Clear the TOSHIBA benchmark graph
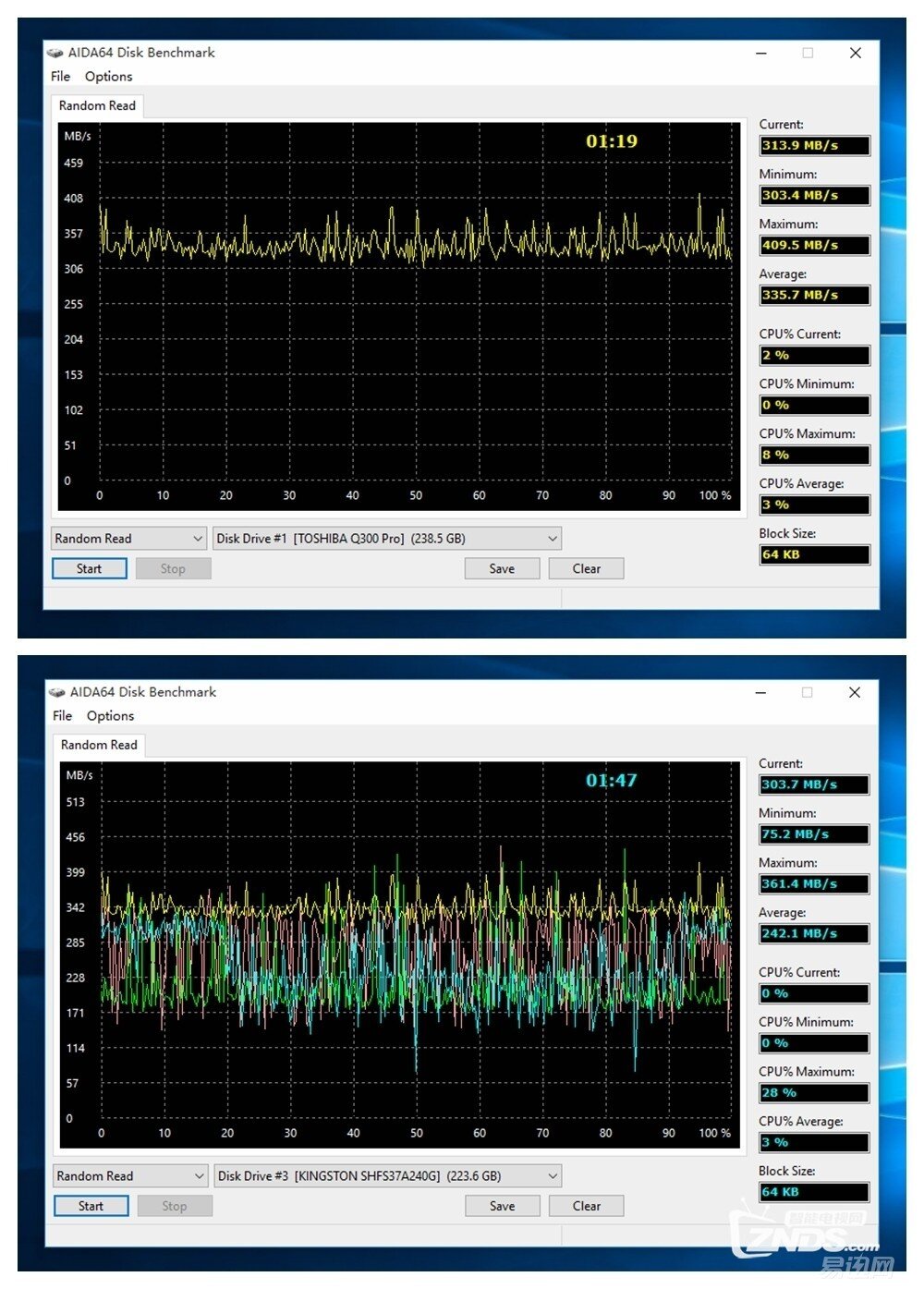The width and height of the screenshot is (924, 1289). coord(586,569)
